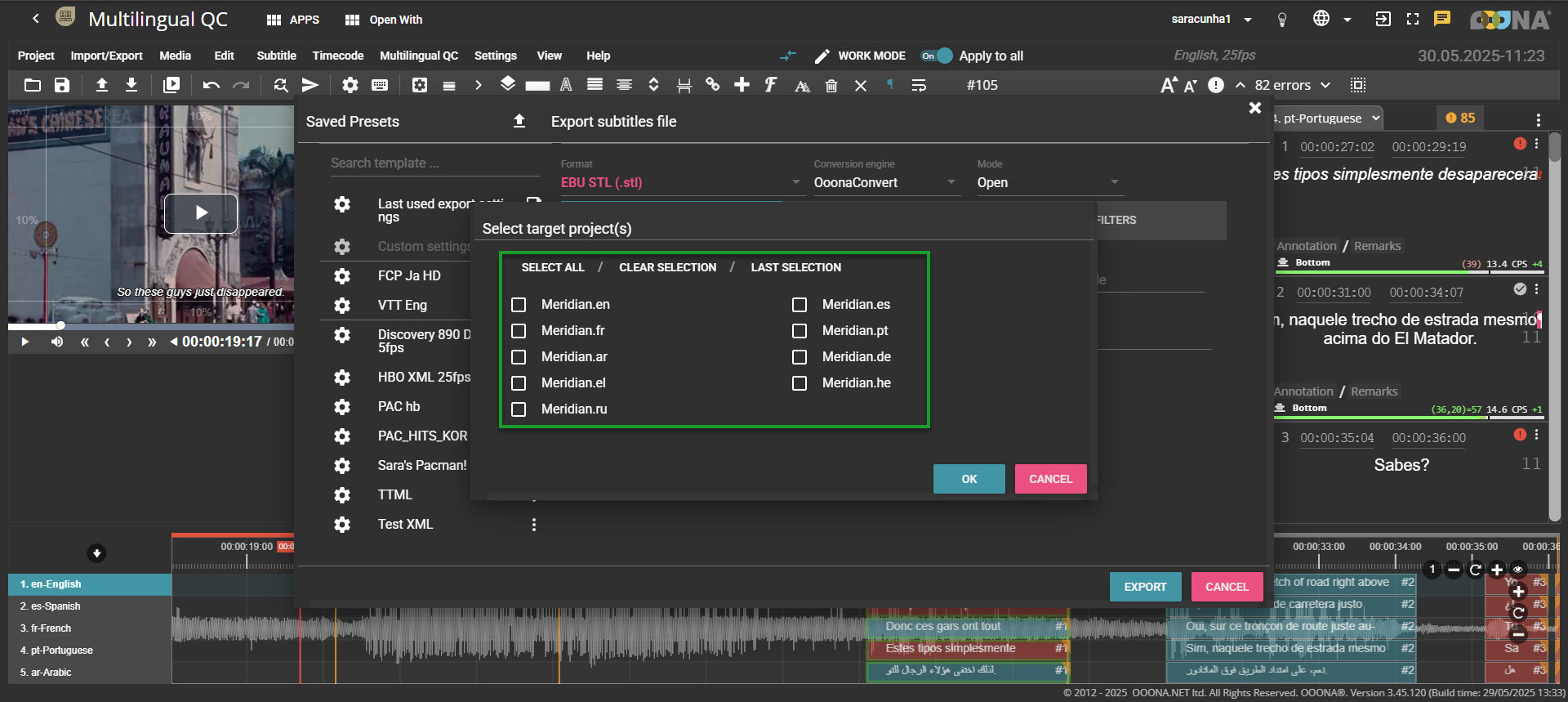Viewport: 1568px width, 702px height.
Task: Open the Import/Export menu
Action: (106, 56)
